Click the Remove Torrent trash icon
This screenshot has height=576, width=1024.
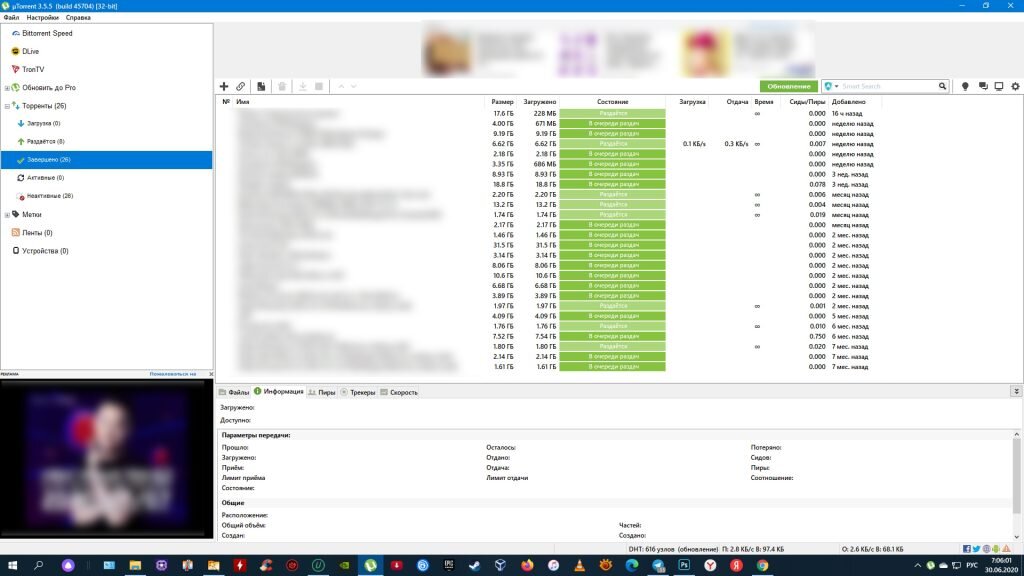282,86
